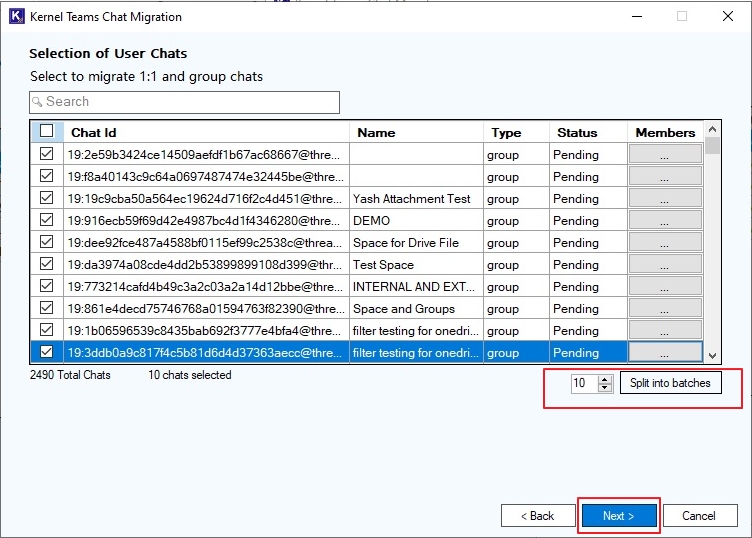Click the vertical scrollbar thumb

click(x=713, y=145)
